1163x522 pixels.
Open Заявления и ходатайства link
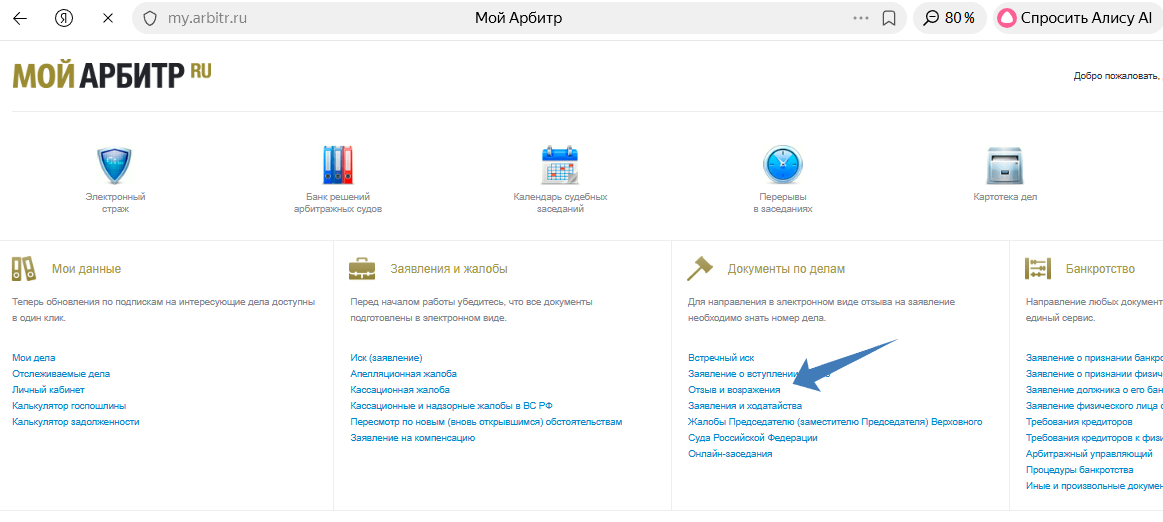[745, 406]
